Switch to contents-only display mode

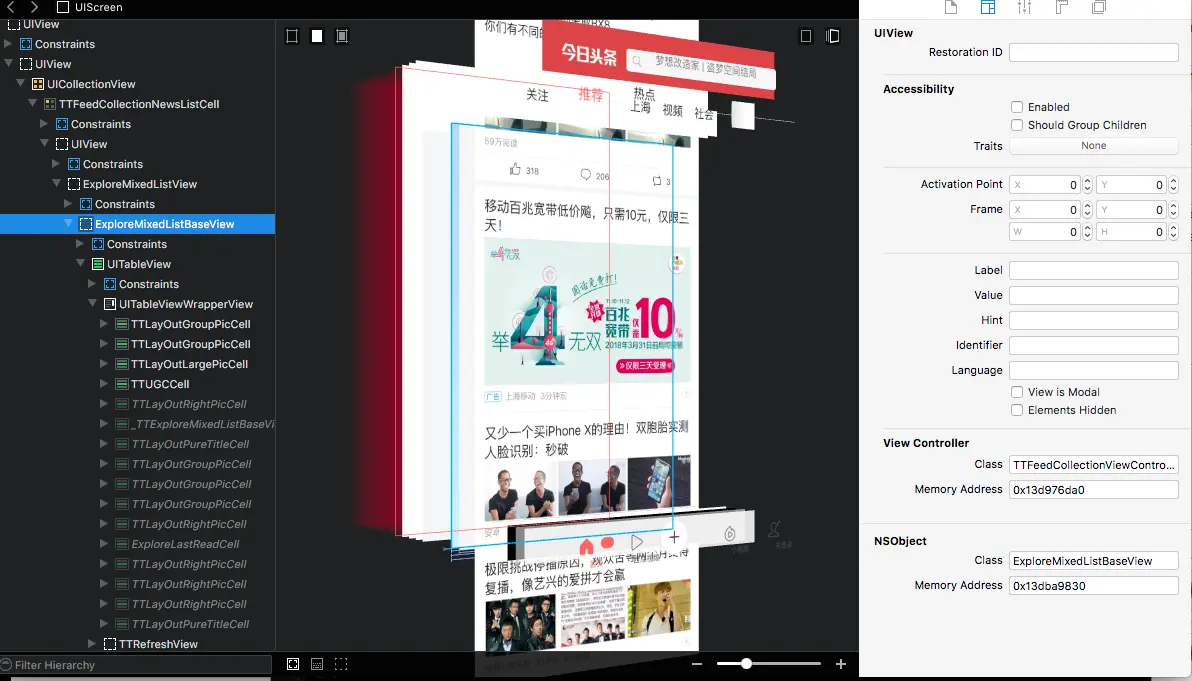click(x=317, y=36)
